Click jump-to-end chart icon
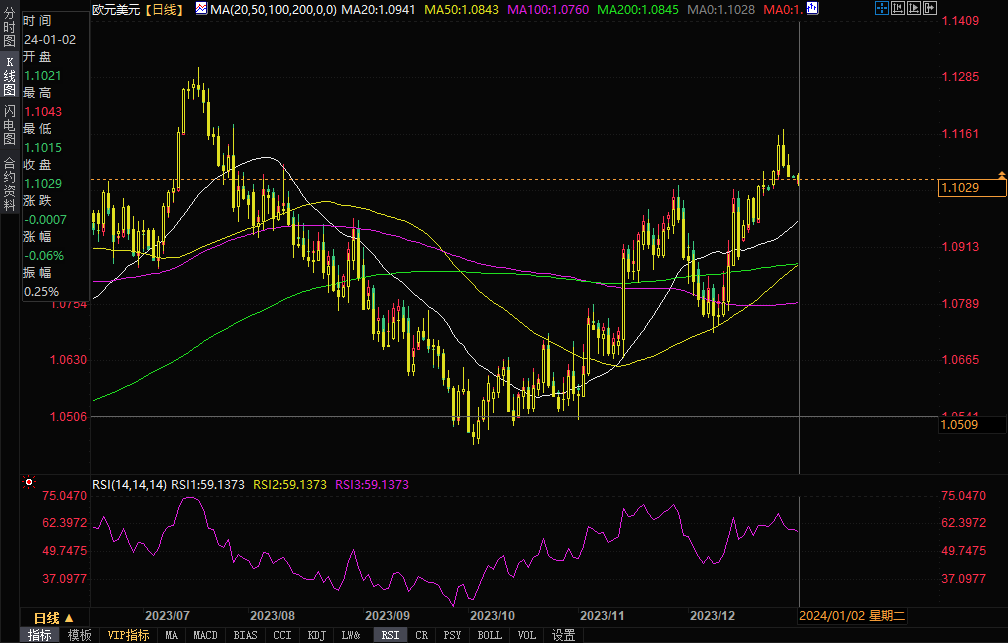Viewport: 1008px width, 643px height. 930,8
